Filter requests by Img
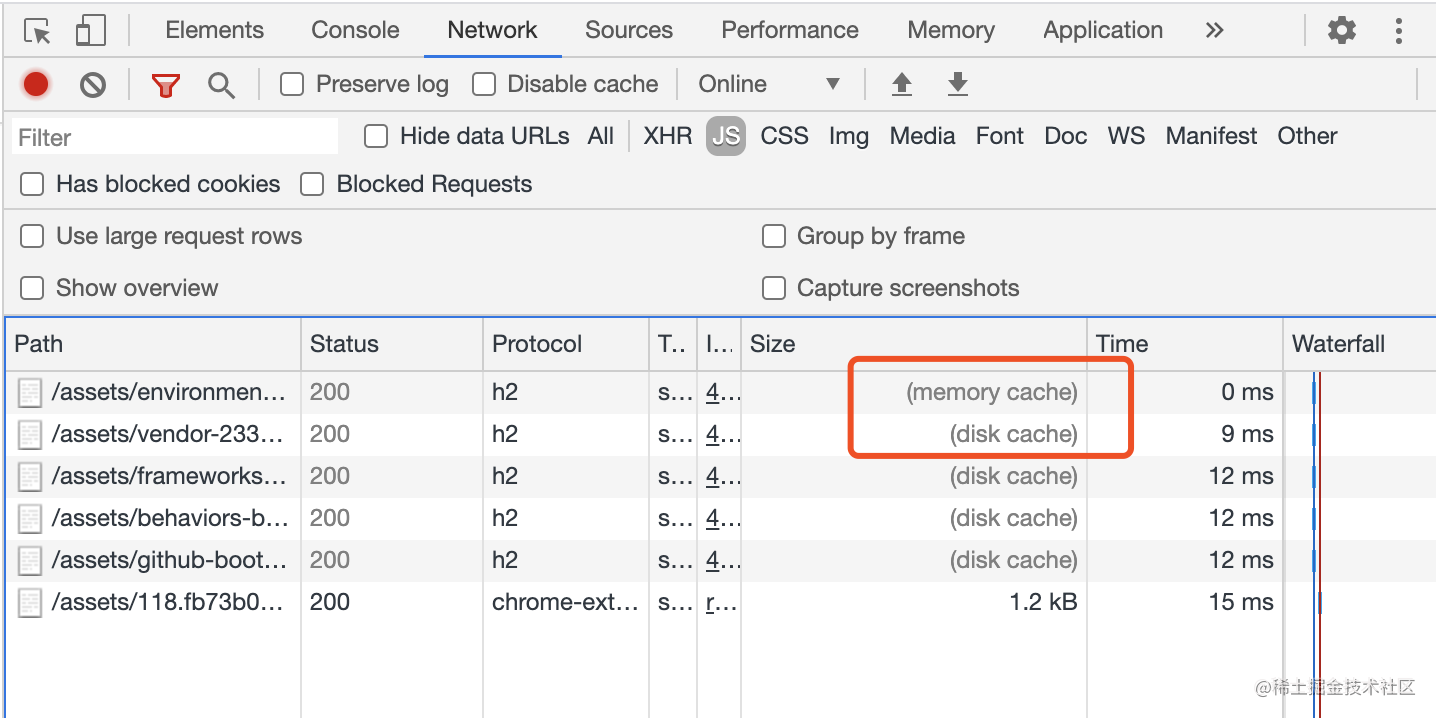Viewport: 1436px width, 718px height. point(849,136)
